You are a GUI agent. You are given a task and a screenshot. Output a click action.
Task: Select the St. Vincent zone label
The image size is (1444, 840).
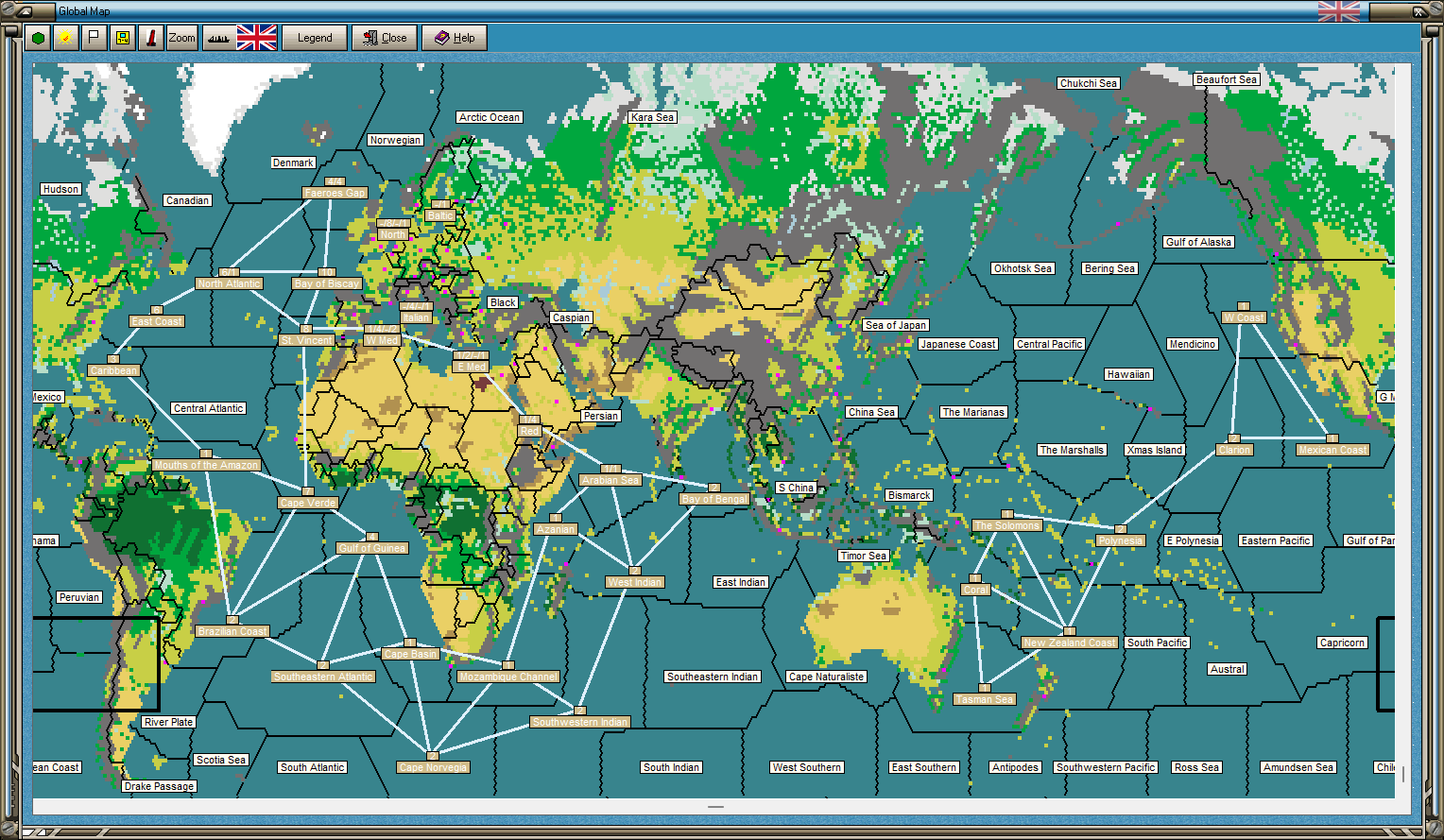pyautogui.click(x=306, y=340)
